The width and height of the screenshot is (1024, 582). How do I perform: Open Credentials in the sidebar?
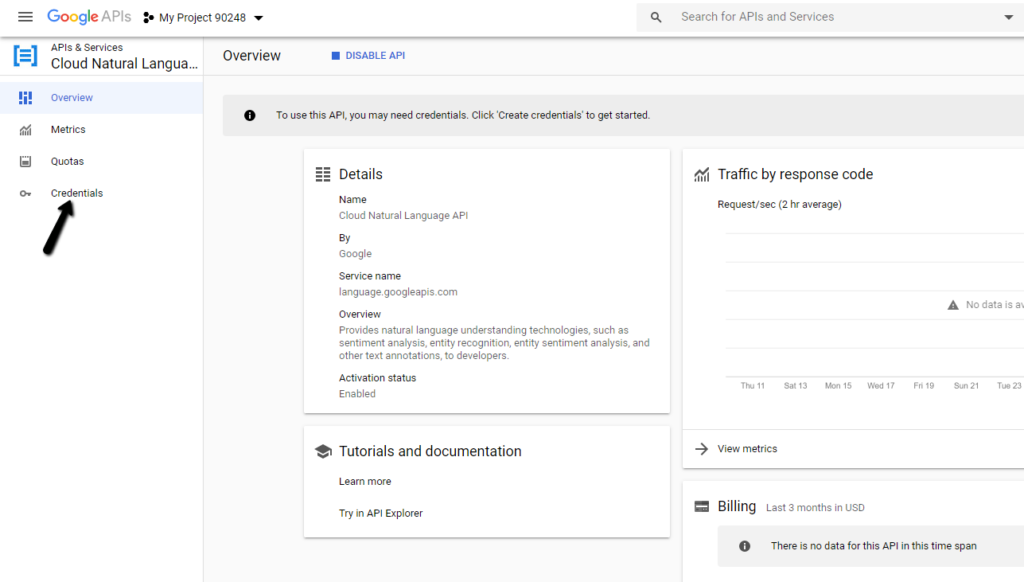click(x=101, y=193)
